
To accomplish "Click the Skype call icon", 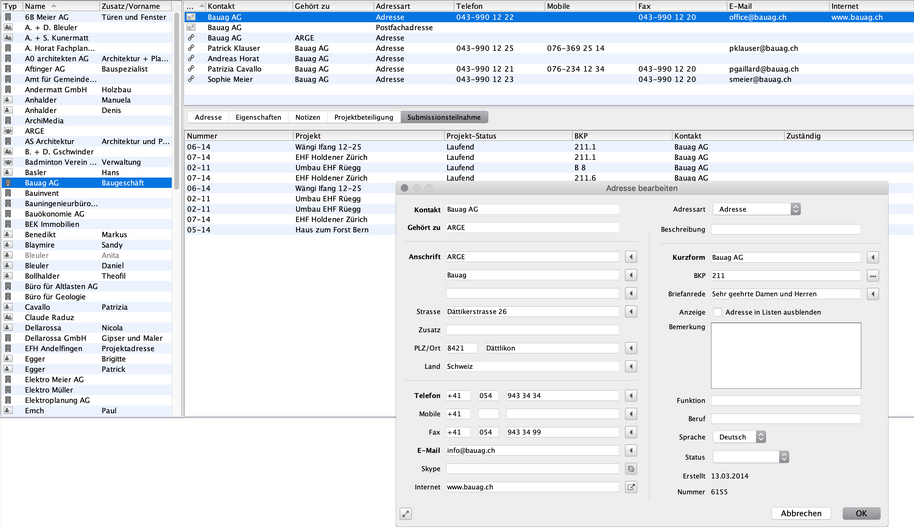I will tap(631, 468).
